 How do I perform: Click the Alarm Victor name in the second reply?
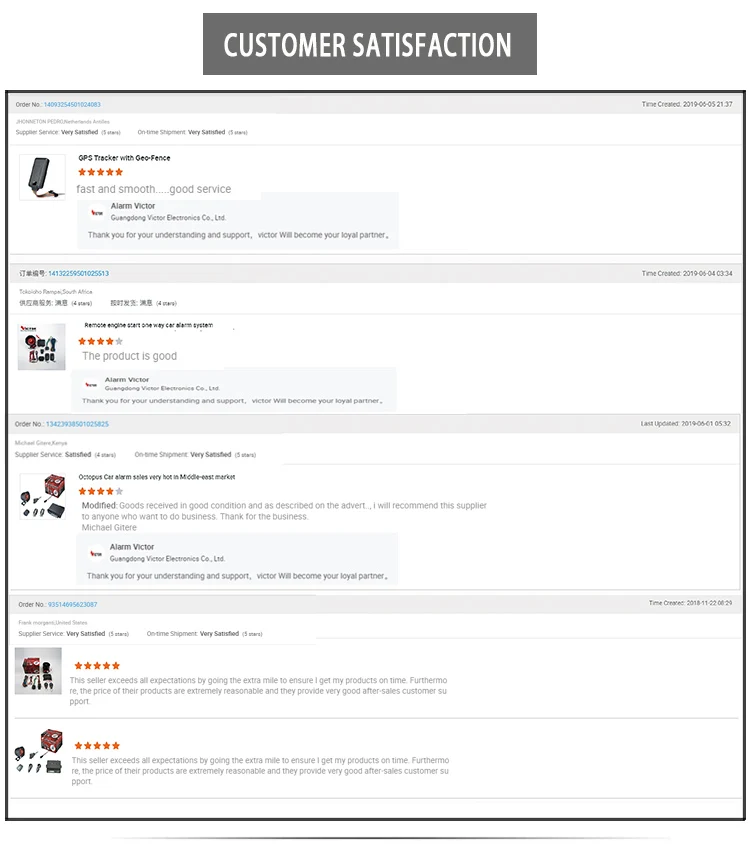(127, 380)
